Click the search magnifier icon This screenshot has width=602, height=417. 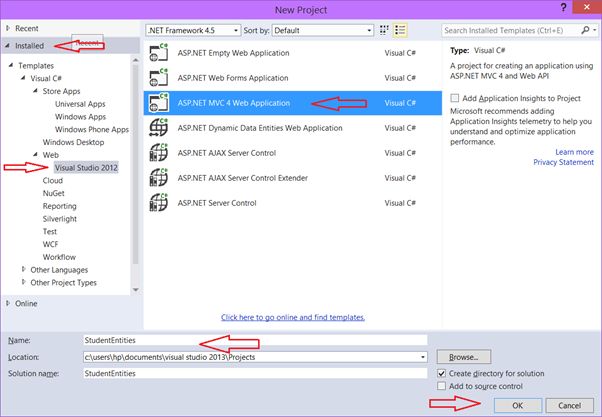pos(585,30)
